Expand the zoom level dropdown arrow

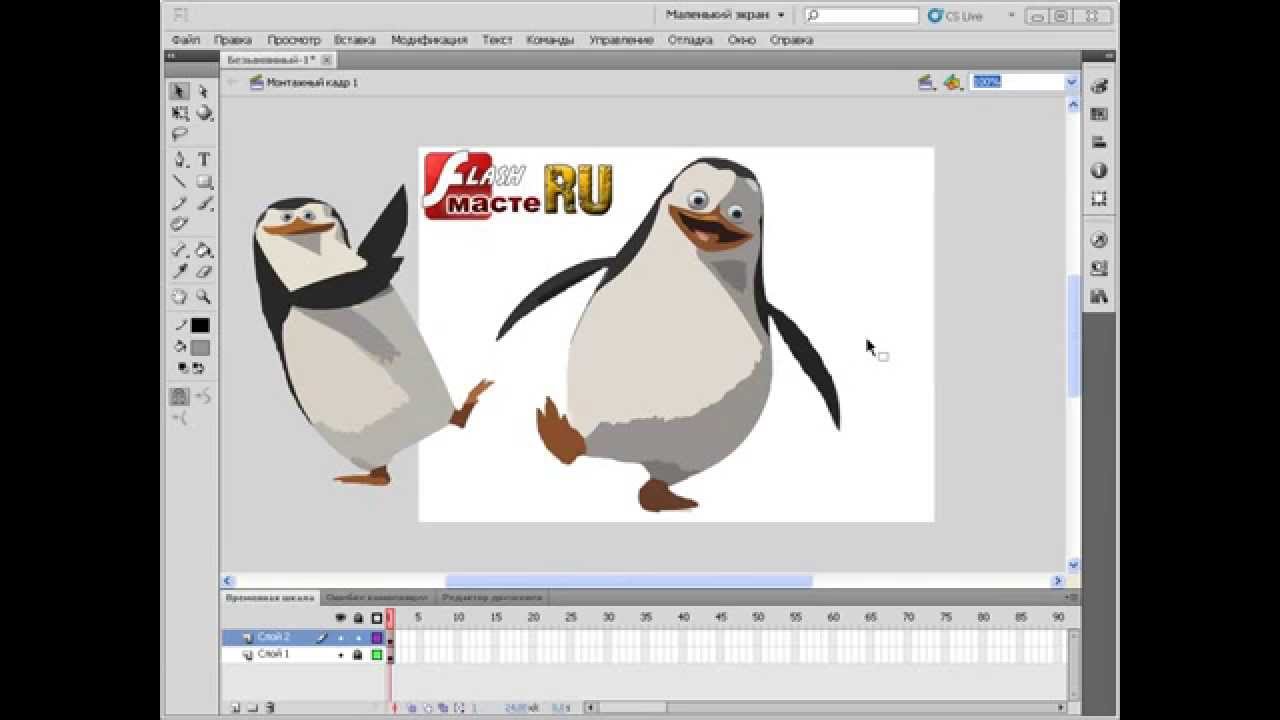(x=1072, y=82)
